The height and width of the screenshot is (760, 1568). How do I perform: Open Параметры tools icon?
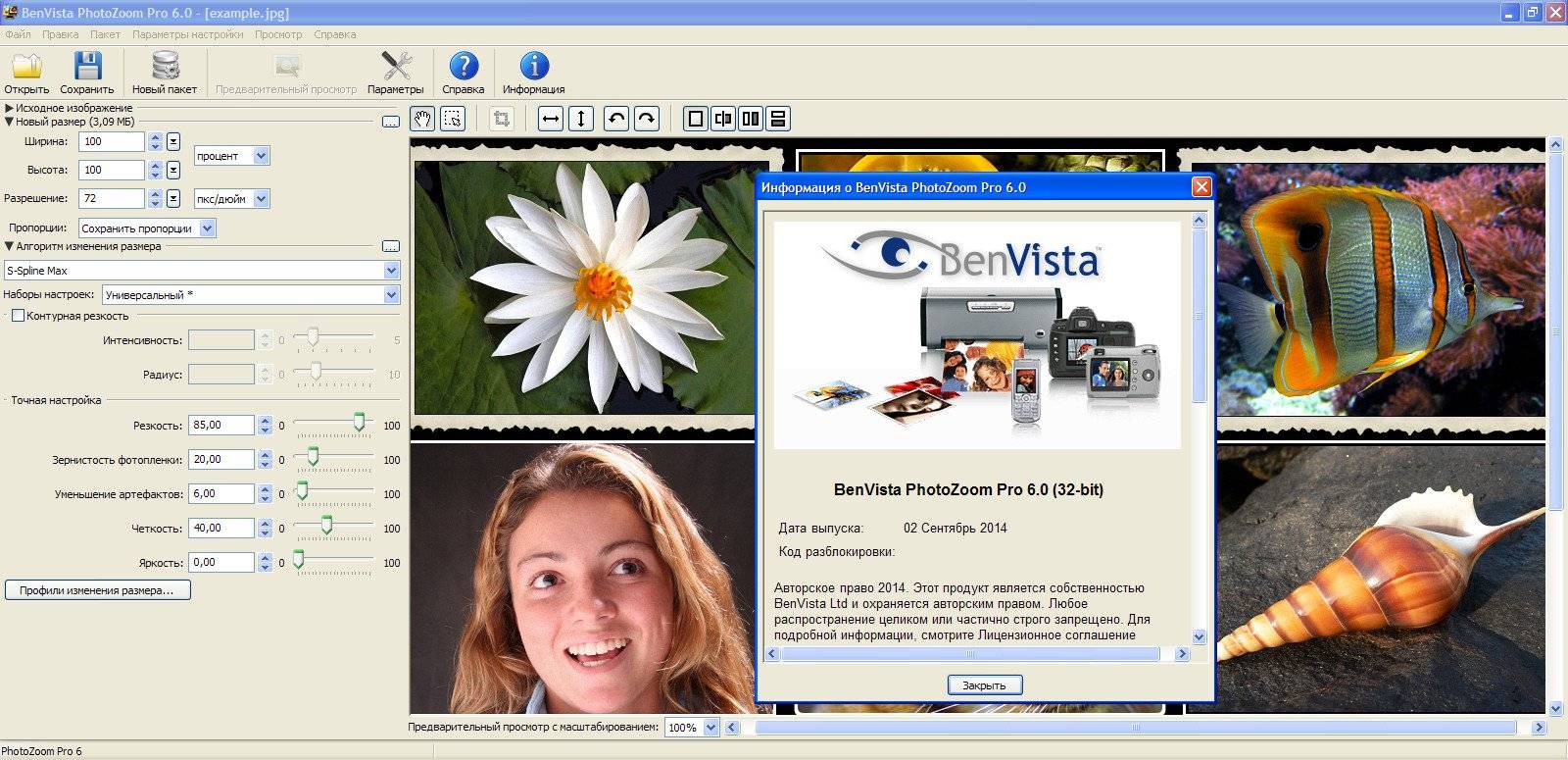(x=396, y=74)
